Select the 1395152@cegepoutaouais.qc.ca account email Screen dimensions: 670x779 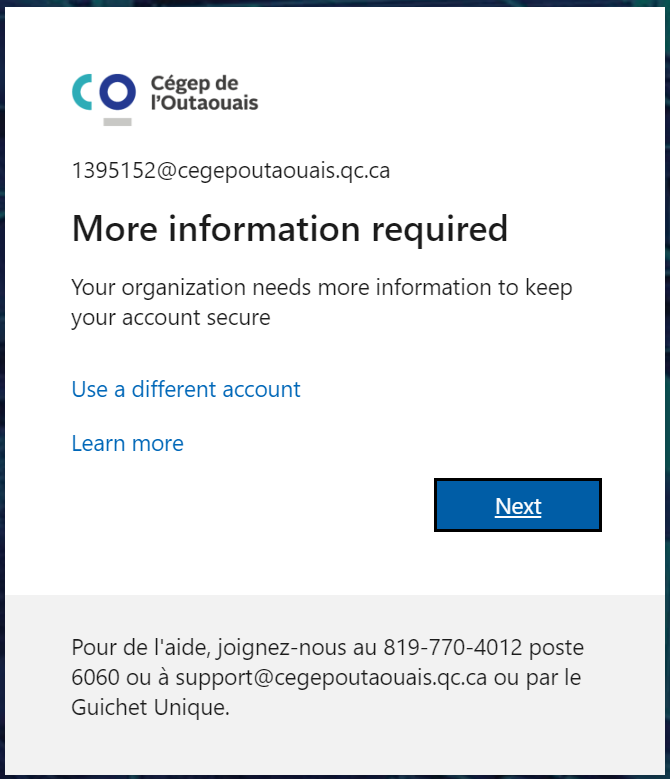pyautogui.click(x=231, y=170)
